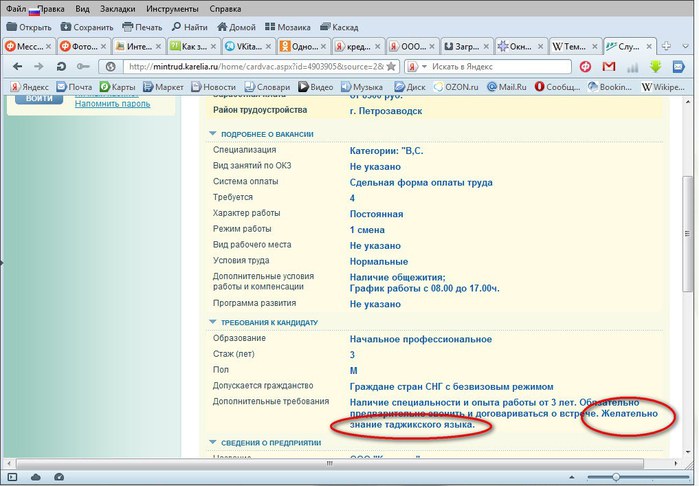Click the value г. Петрозаводск

coord(386,111)
